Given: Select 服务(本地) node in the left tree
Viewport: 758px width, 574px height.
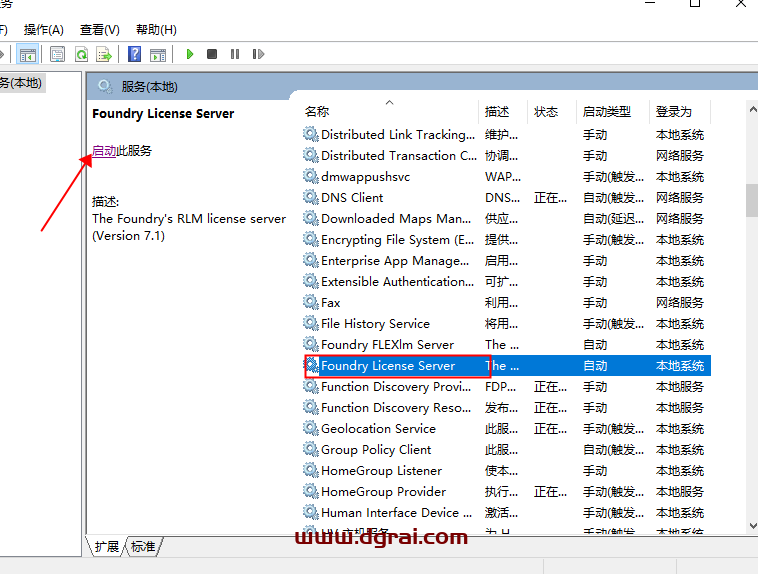Looking at the screenshot, I should pos(21,83).
